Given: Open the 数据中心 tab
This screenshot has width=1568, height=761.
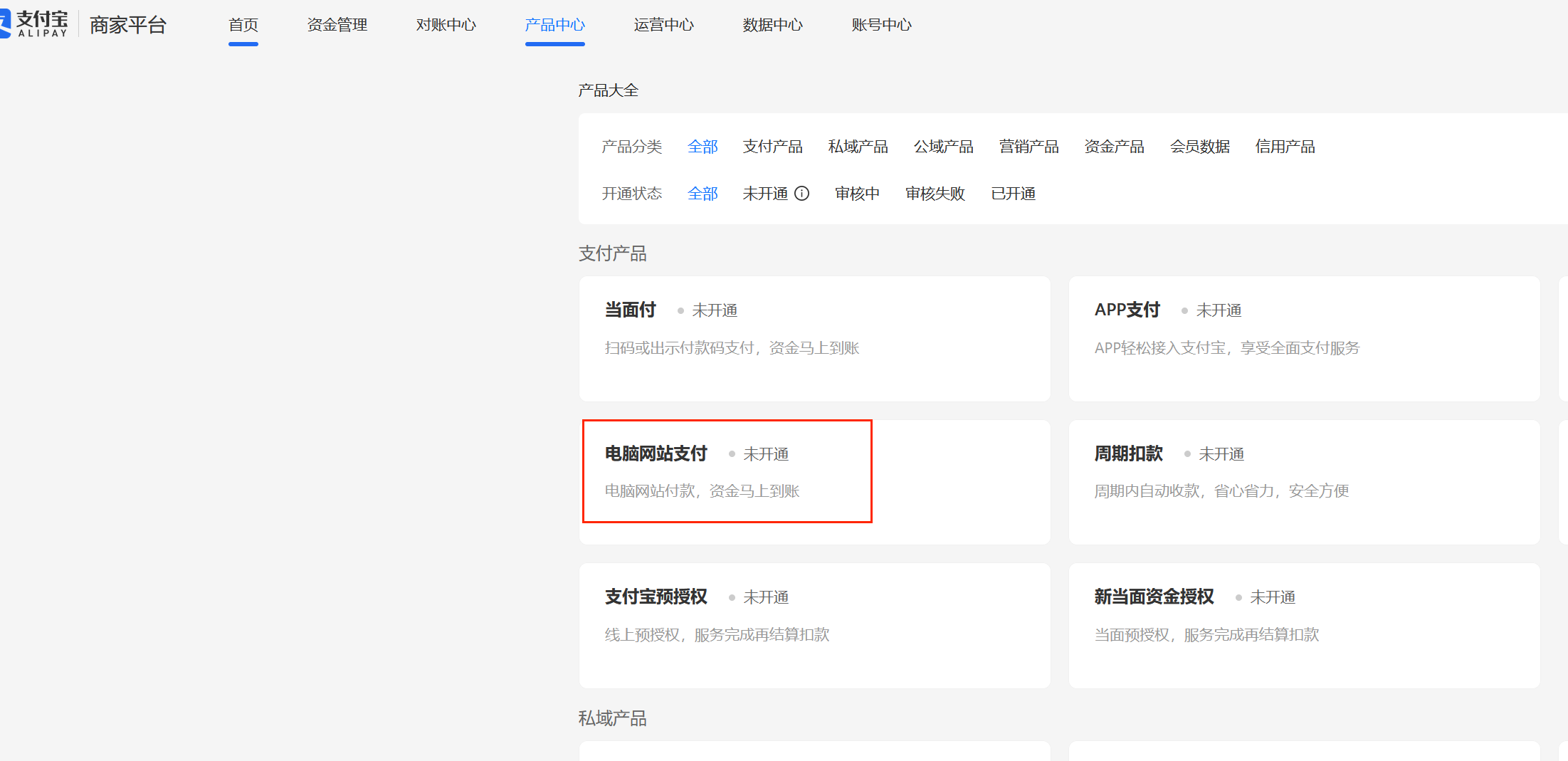Looking at the screenshot, I should click(x=773, y=25).
